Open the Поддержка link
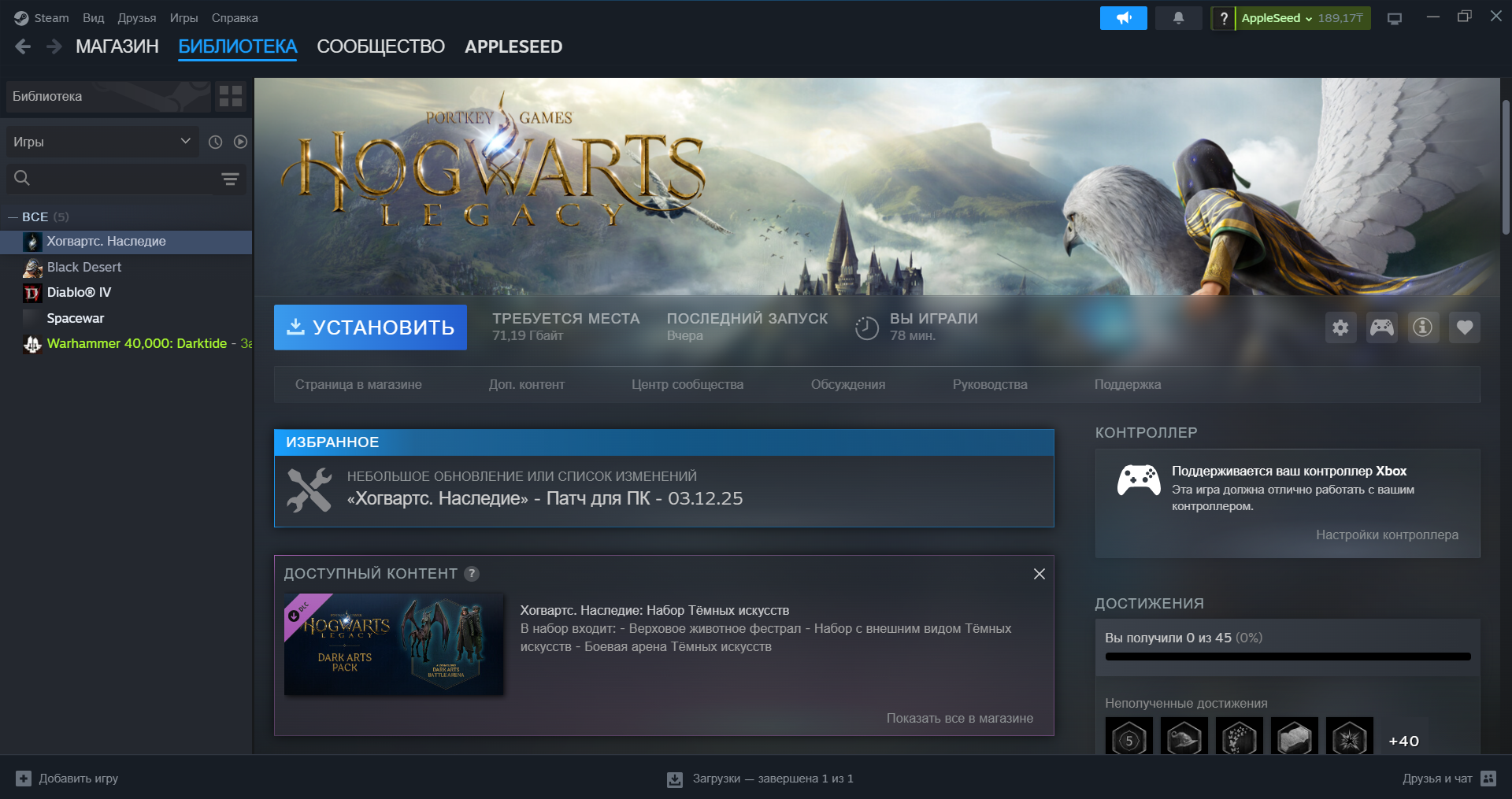Screen dimensions: 1512x799 point(1128,385)
